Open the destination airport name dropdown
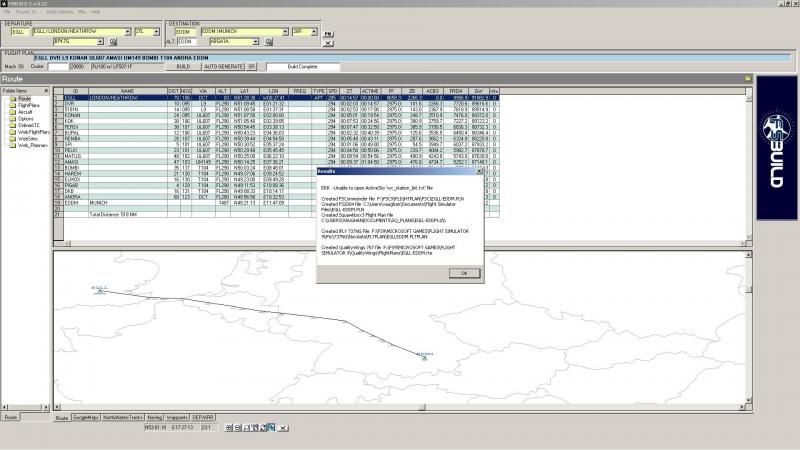Image resolution: width=800 pixels, height=450 pixels. click(285, 32)
